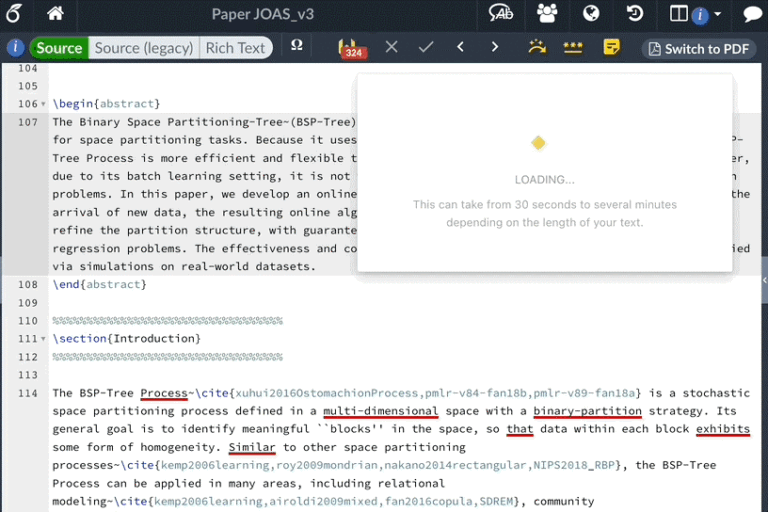768x512 pixels.
Task: Click citation key kemp2006learning on processes line
Action: coord(215,465)
